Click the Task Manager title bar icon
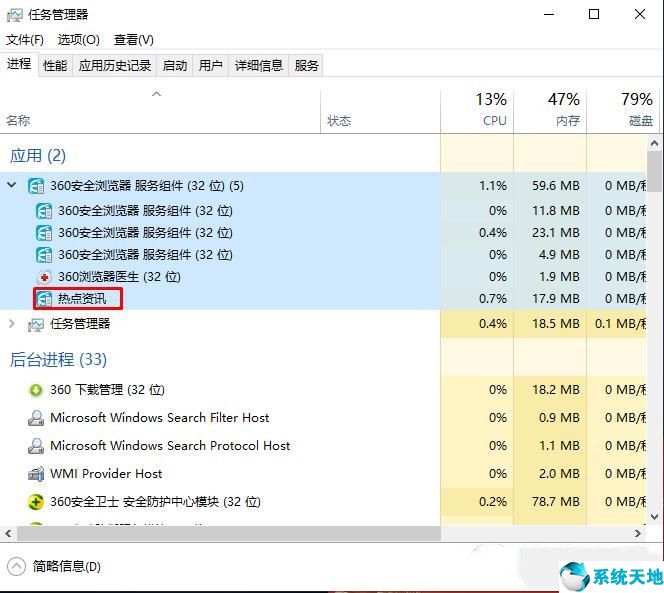Viewport: 664px width, 593px height. tap(15, 15)
